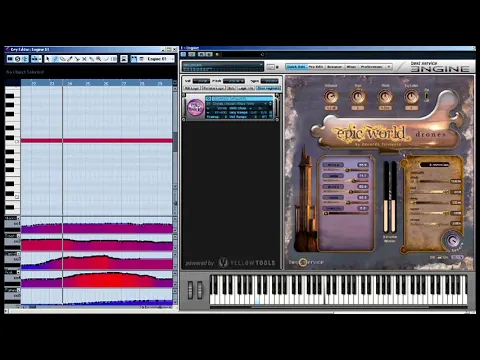Click the bottom slider in the purple mixer panel
Viewport: 480px width, 360px height.
click(x=346, y=213)
